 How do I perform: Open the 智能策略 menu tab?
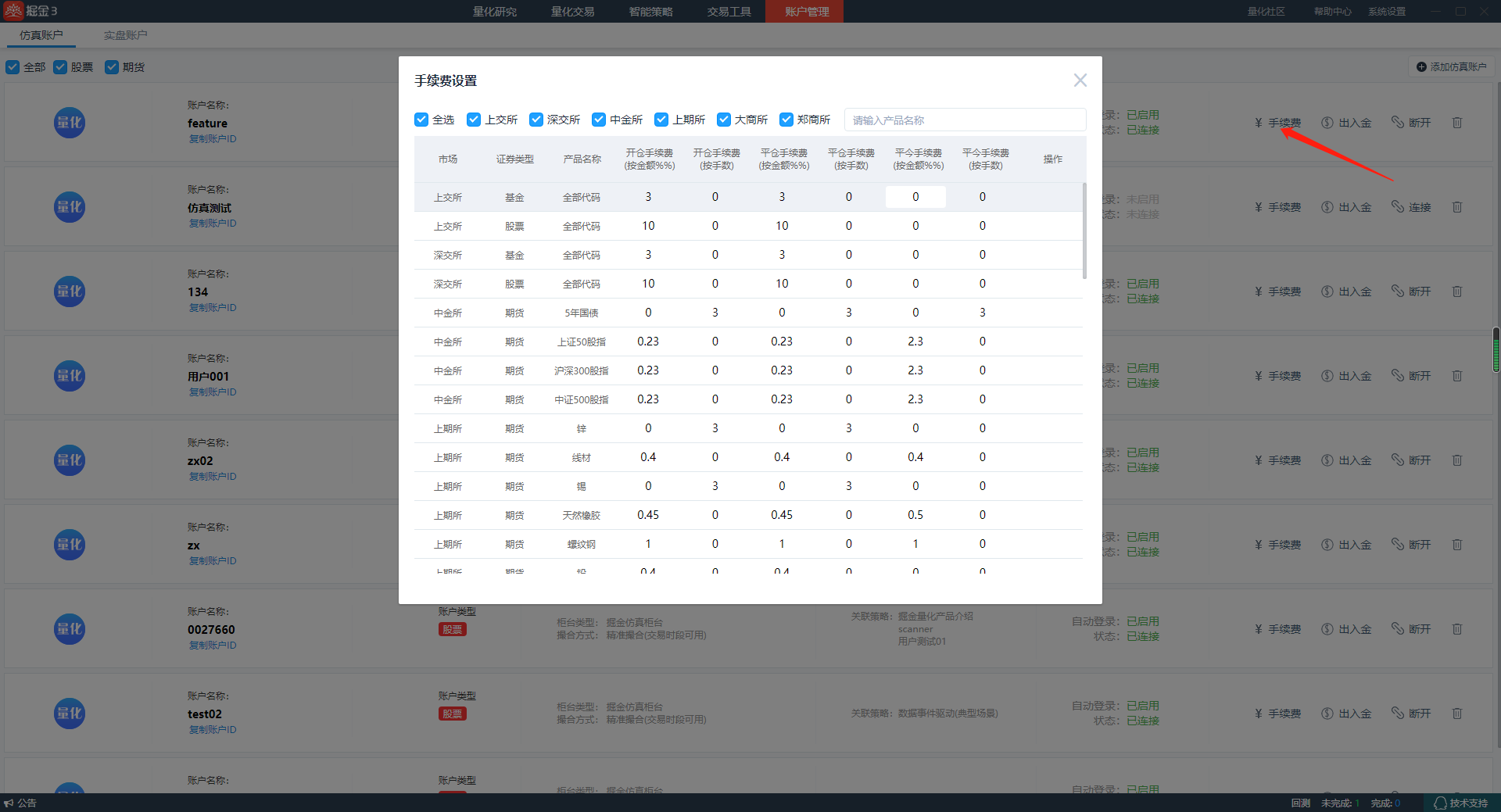click(651, 11)
